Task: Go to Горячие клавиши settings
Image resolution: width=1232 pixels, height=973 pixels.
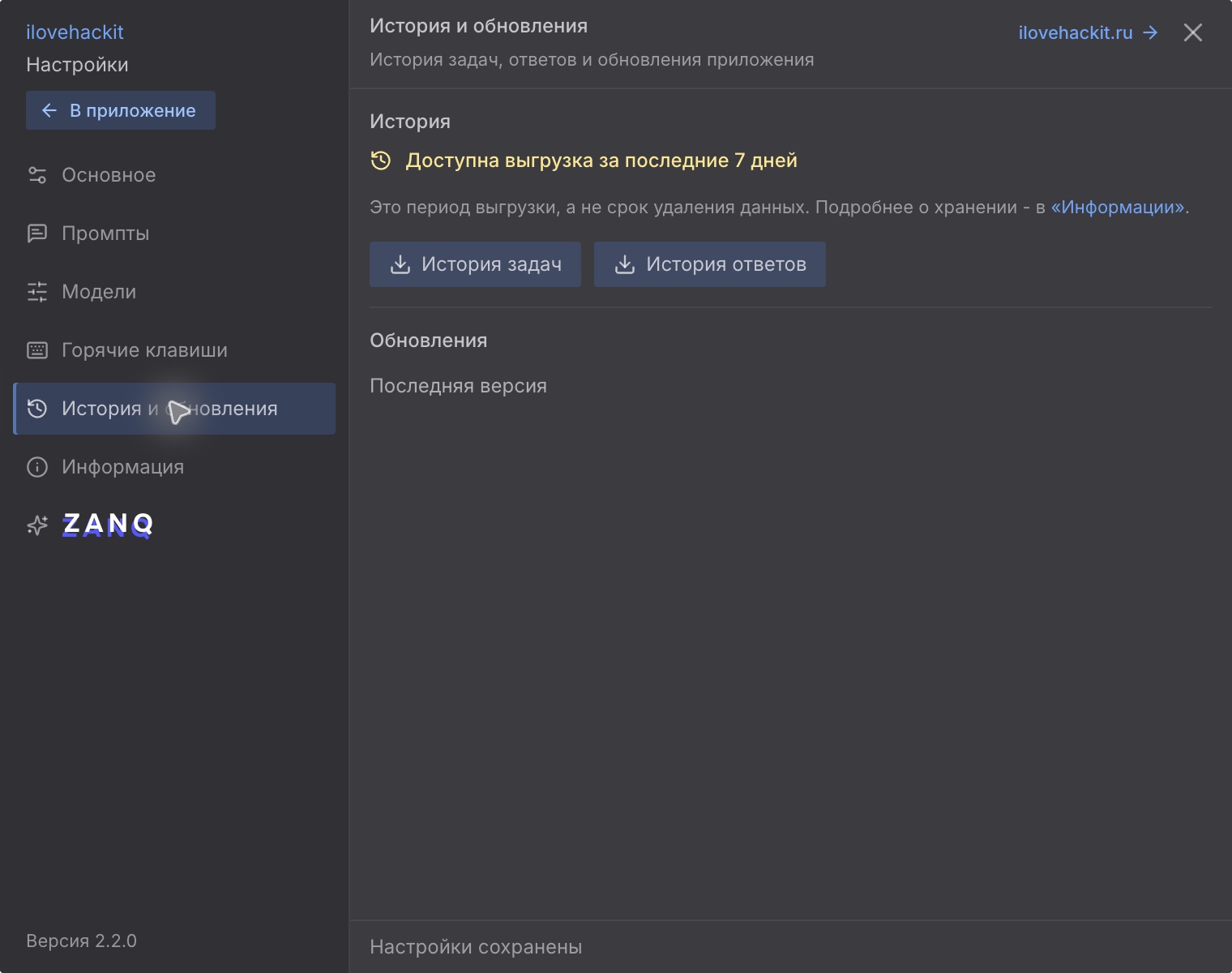Action: click(x=174, y=350)
